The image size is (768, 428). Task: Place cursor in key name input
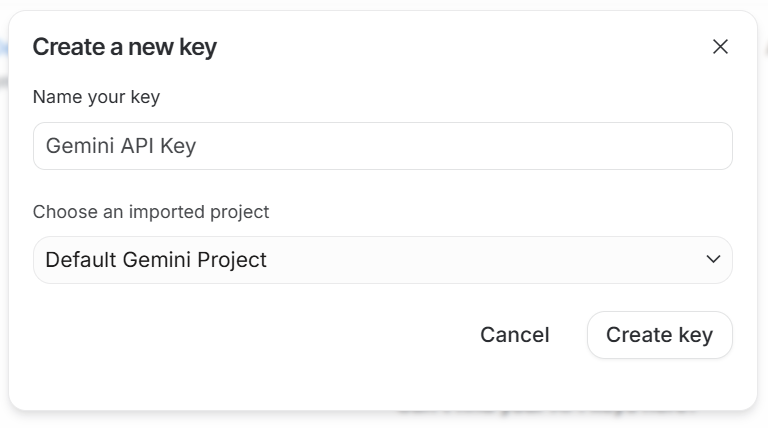click(x=382, y=146)
